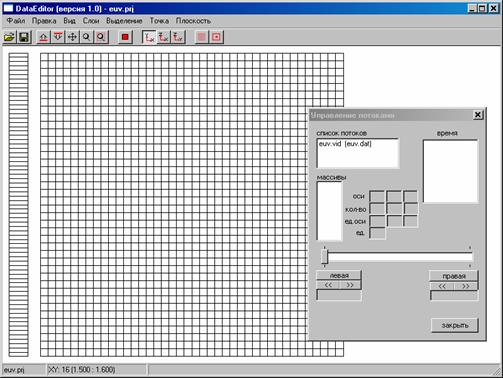Click the last toolbar icon with the dotted square
The image size is (503, 378).
click(x=216, y=37)
